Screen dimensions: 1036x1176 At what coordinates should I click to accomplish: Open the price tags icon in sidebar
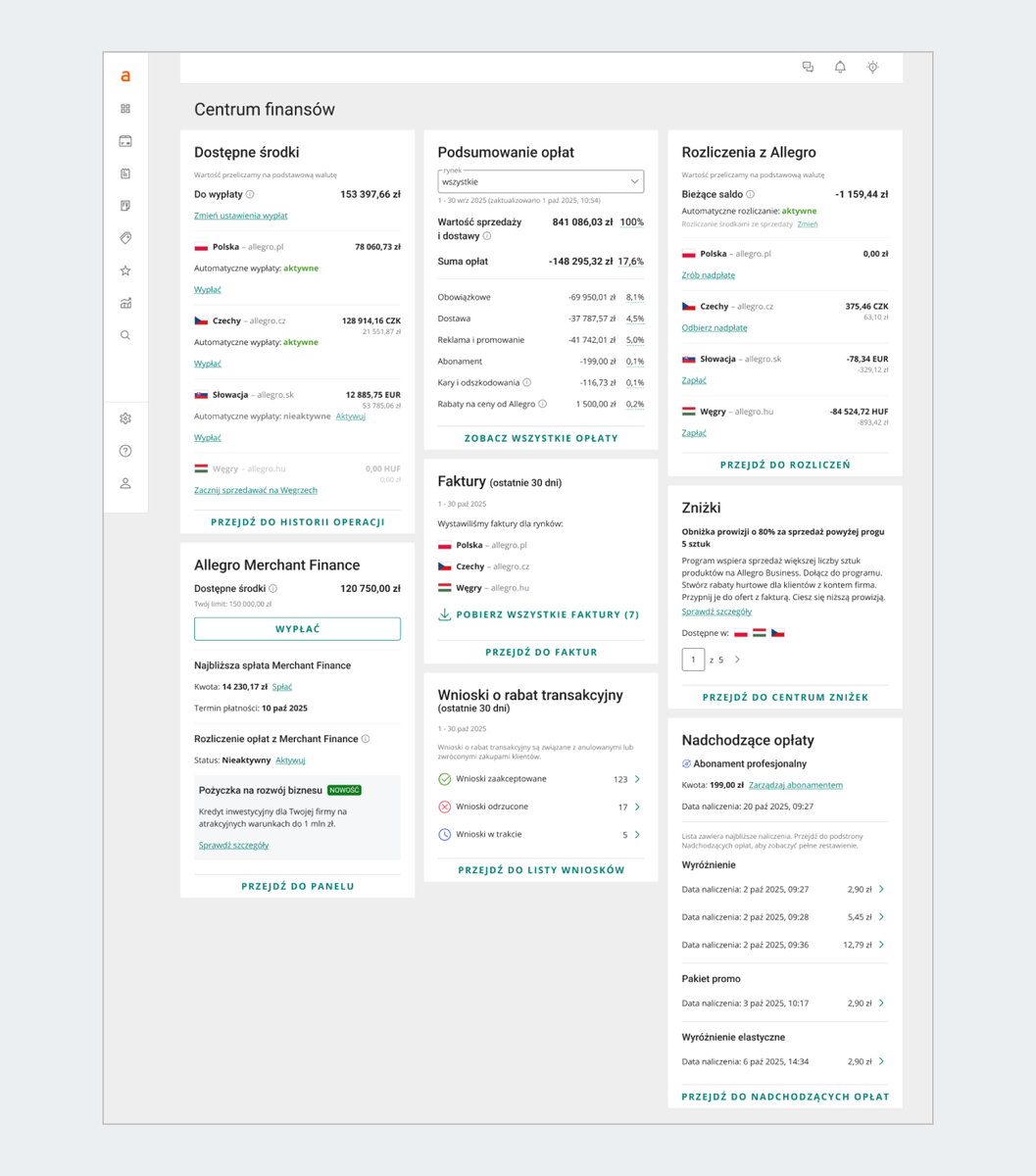point(125,238)
